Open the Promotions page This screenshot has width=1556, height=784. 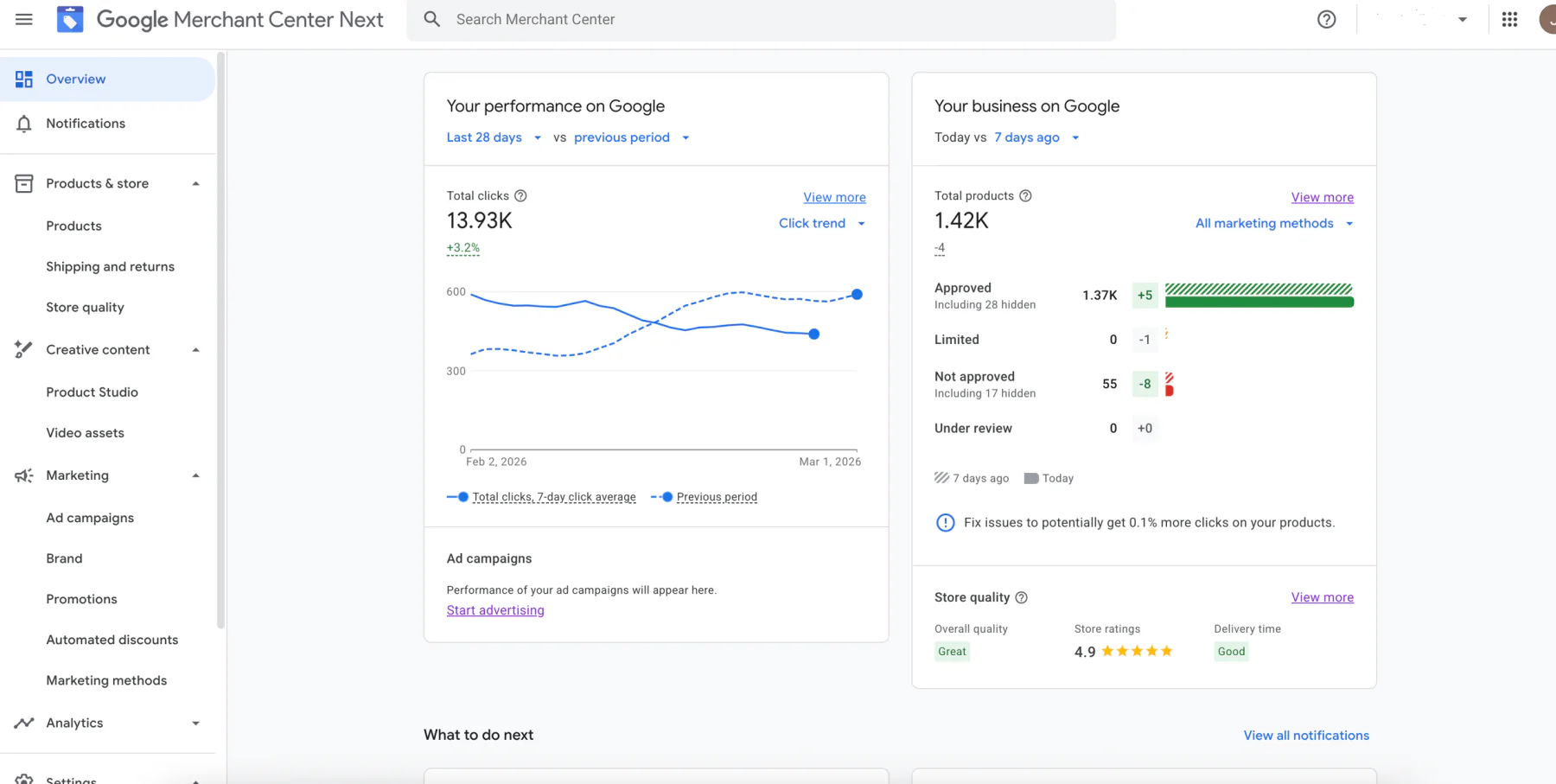click(81, 599)
